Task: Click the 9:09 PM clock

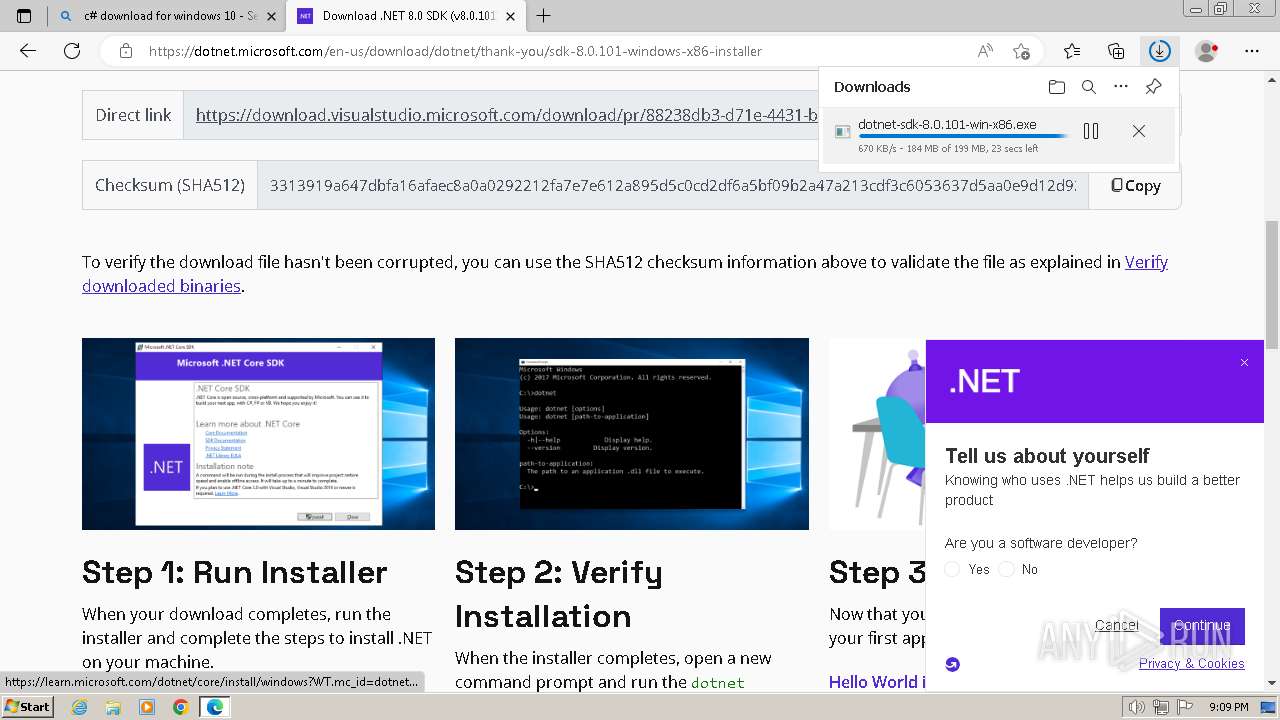Action: click(1228, 707)
